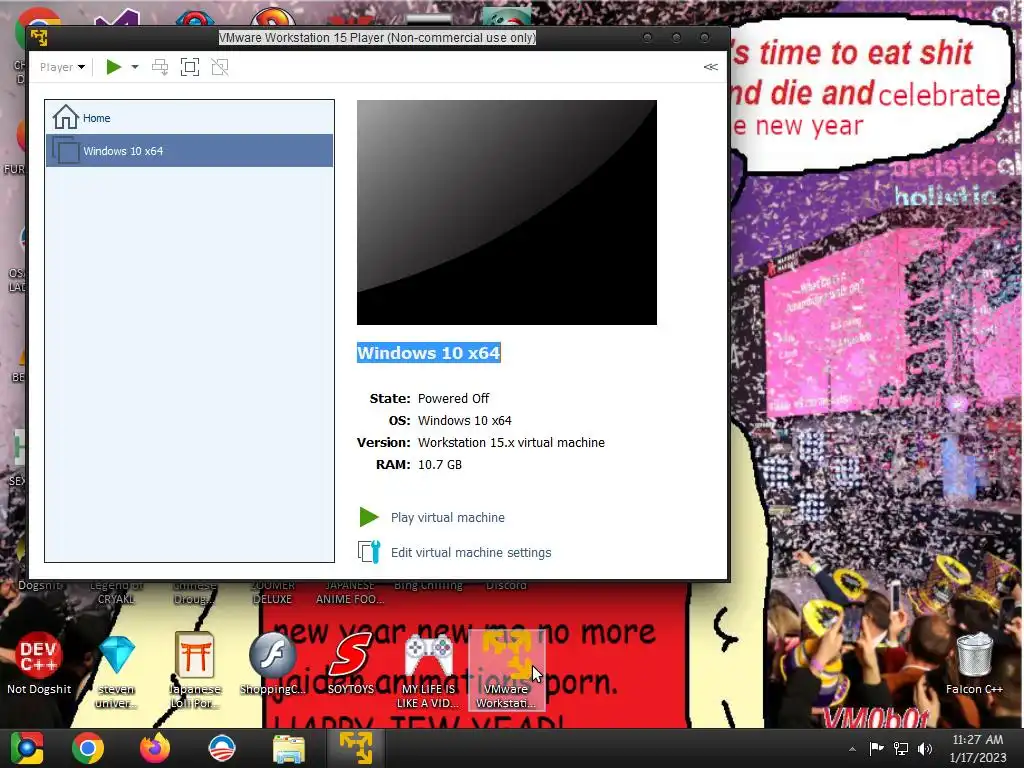Image resolution: width=1024 pixels, height=768 pixels.
Task: Collapse the library with double-chevron icon
Action: click(711, 67)
